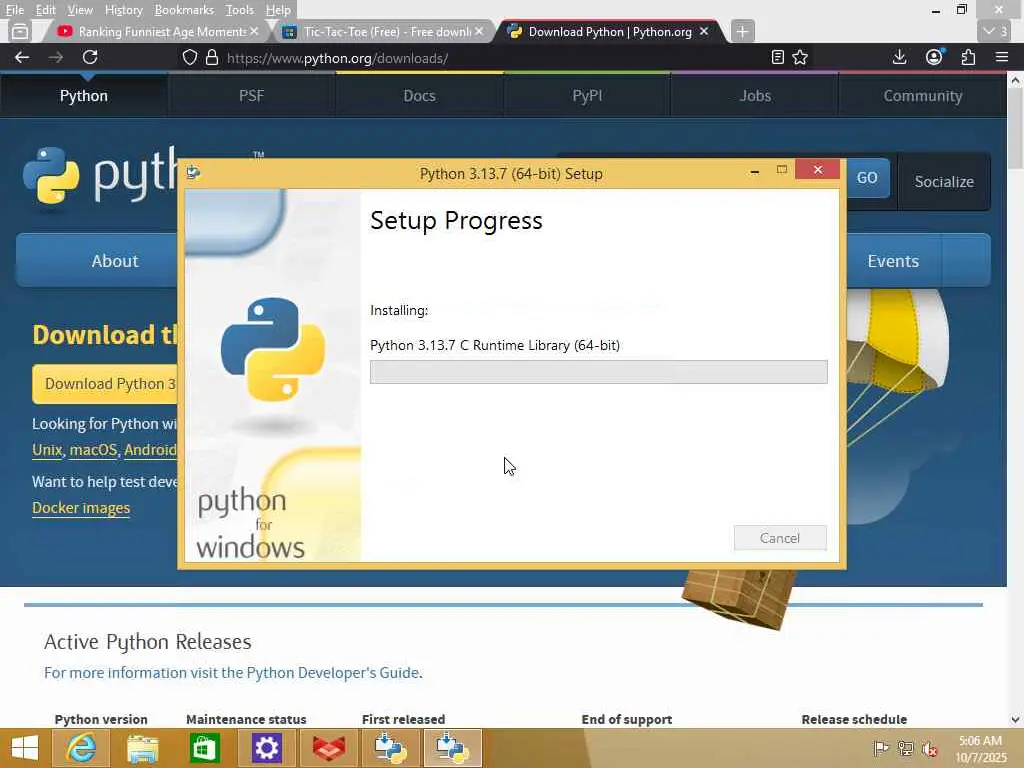Viewport: 1024px width, 768px height.
Task: Open the Windows Start button
Action: [25, 748]
